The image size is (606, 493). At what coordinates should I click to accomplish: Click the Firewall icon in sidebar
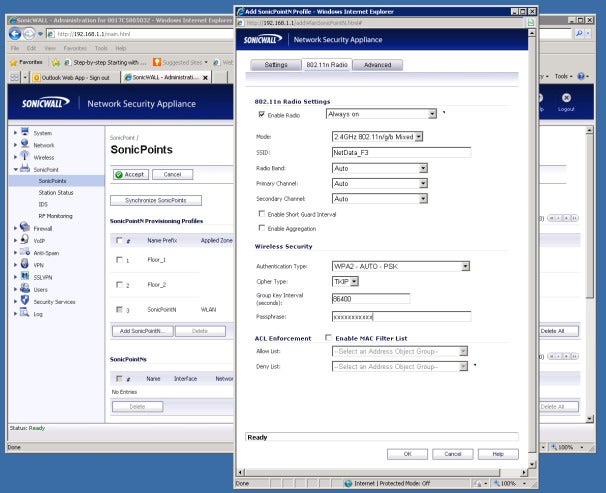pyautogui.click(x=25, y=227)
